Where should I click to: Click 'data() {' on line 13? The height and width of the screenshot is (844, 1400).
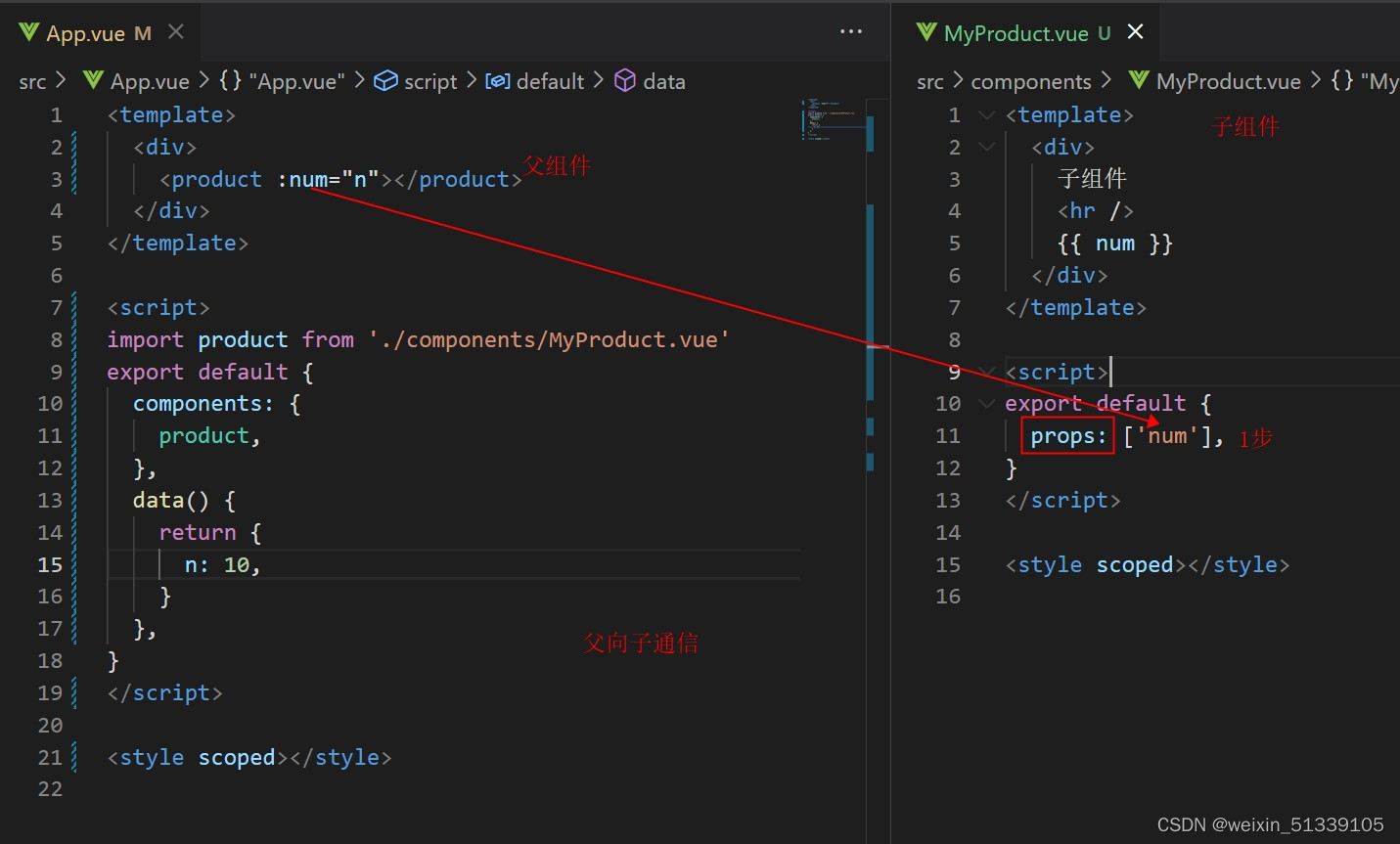tap(184, 500)
